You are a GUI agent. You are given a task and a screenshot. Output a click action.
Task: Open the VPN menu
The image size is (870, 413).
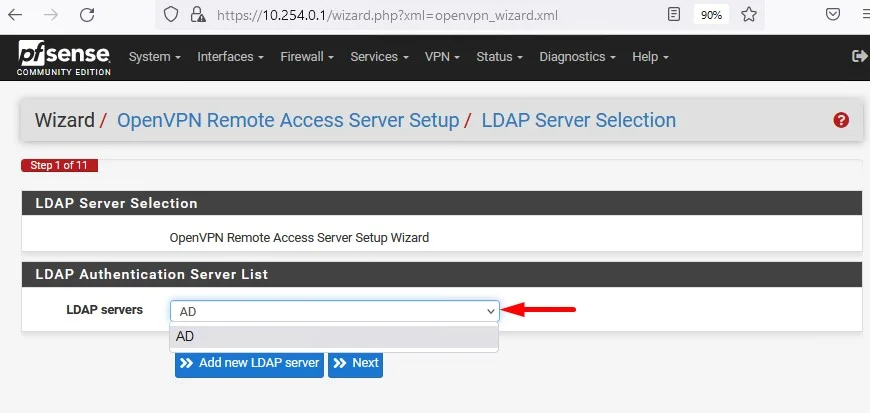click(442, 57)
